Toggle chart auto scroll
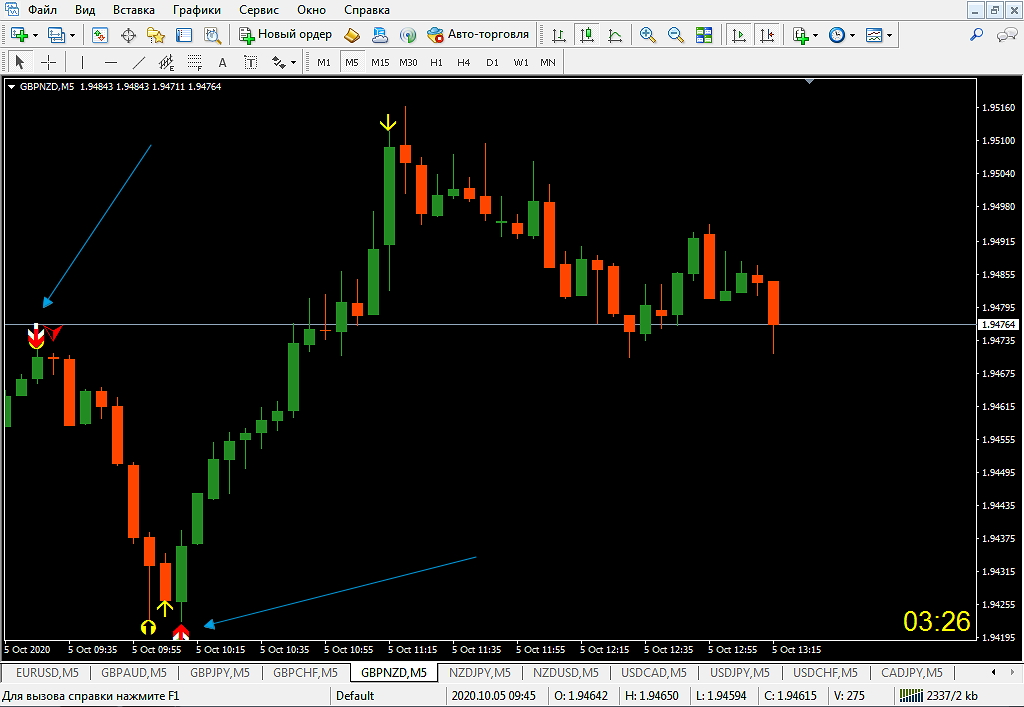Image resolution: width=1024 pixels, height=707 pixels. click(739, 35)
